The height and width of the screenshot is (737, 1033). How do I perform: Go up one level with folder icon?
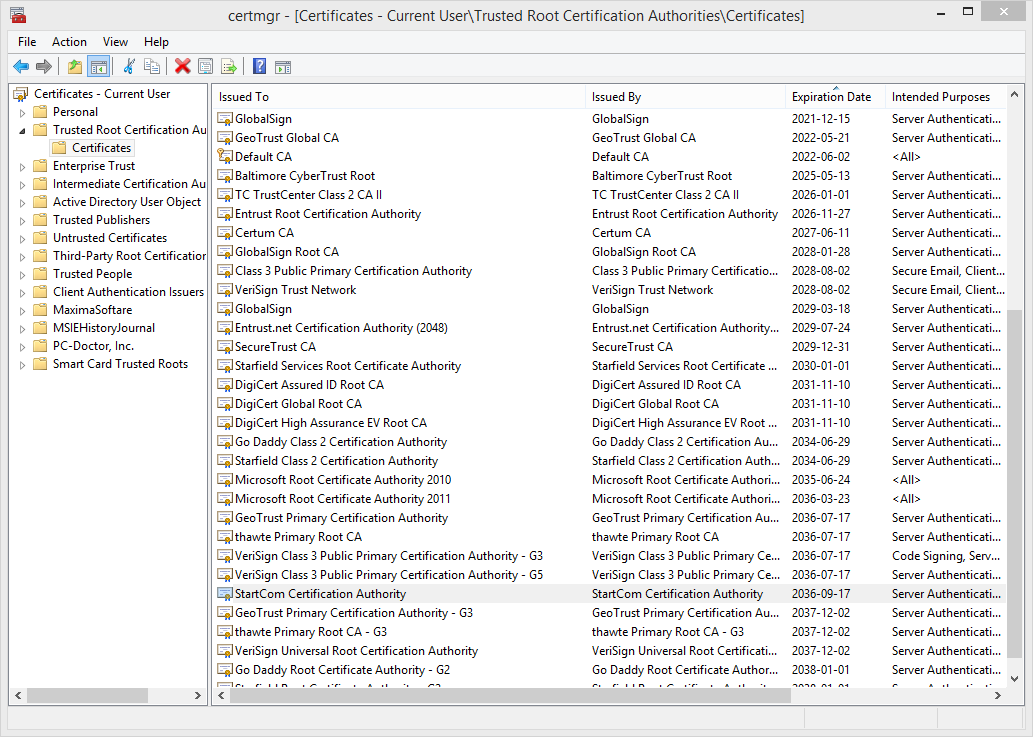[75, 67]
